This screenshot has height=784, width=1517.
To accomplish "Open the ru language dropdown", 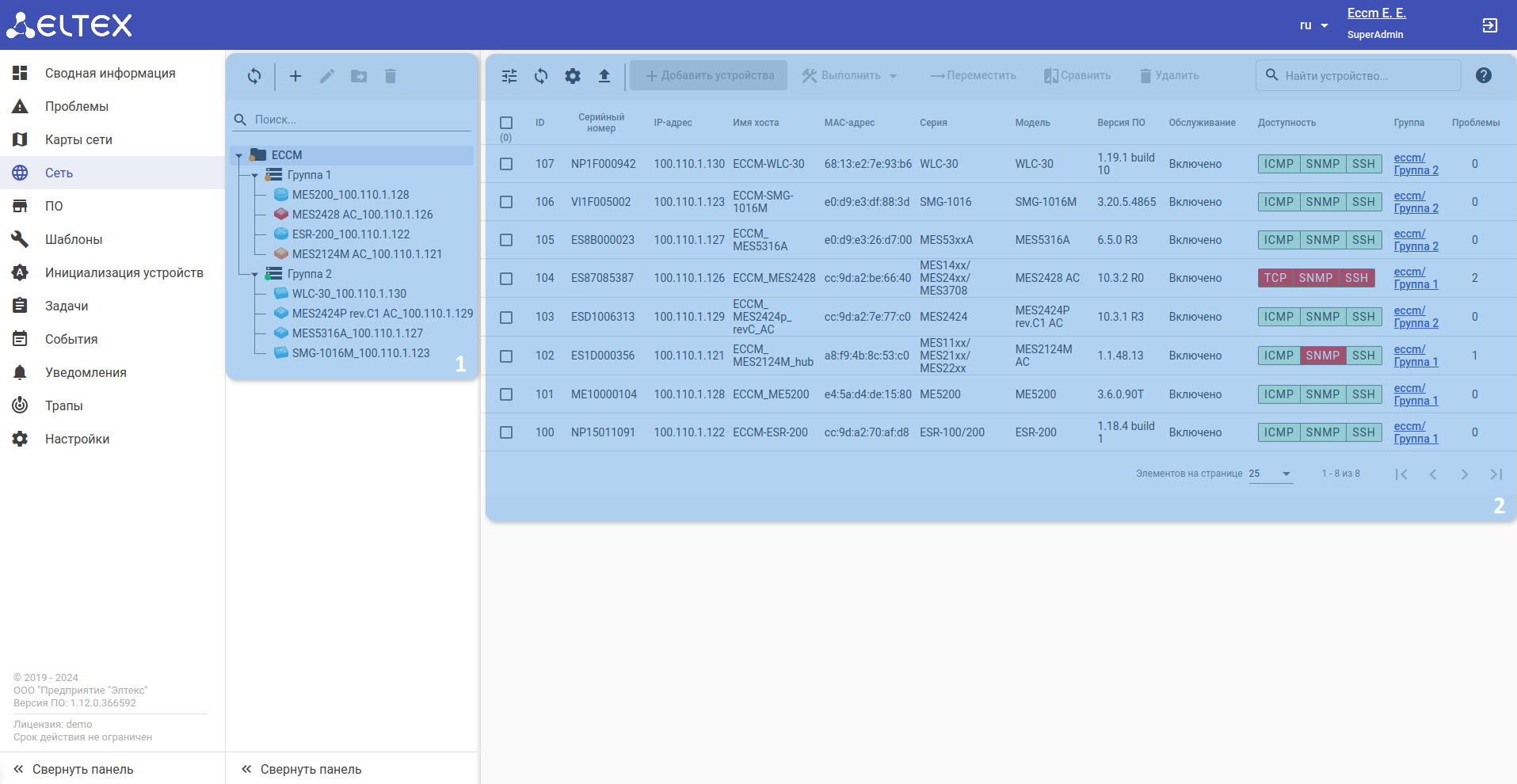I will tap(1313, 25).
